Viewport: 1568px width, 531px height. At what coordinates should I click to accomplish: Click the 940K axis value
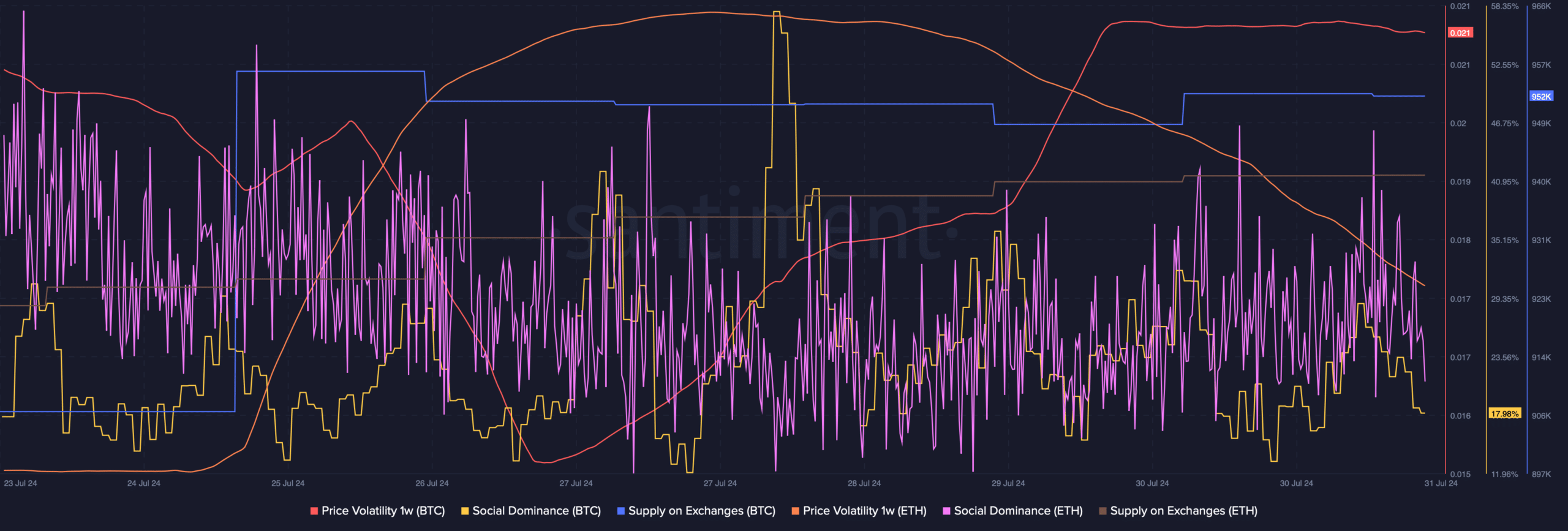click(1541, 182)
